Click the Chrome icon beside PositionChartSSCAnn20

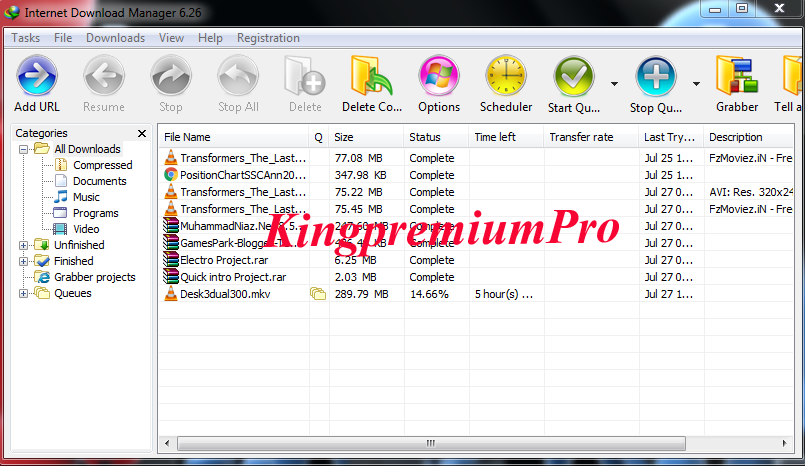pos(170,175)
